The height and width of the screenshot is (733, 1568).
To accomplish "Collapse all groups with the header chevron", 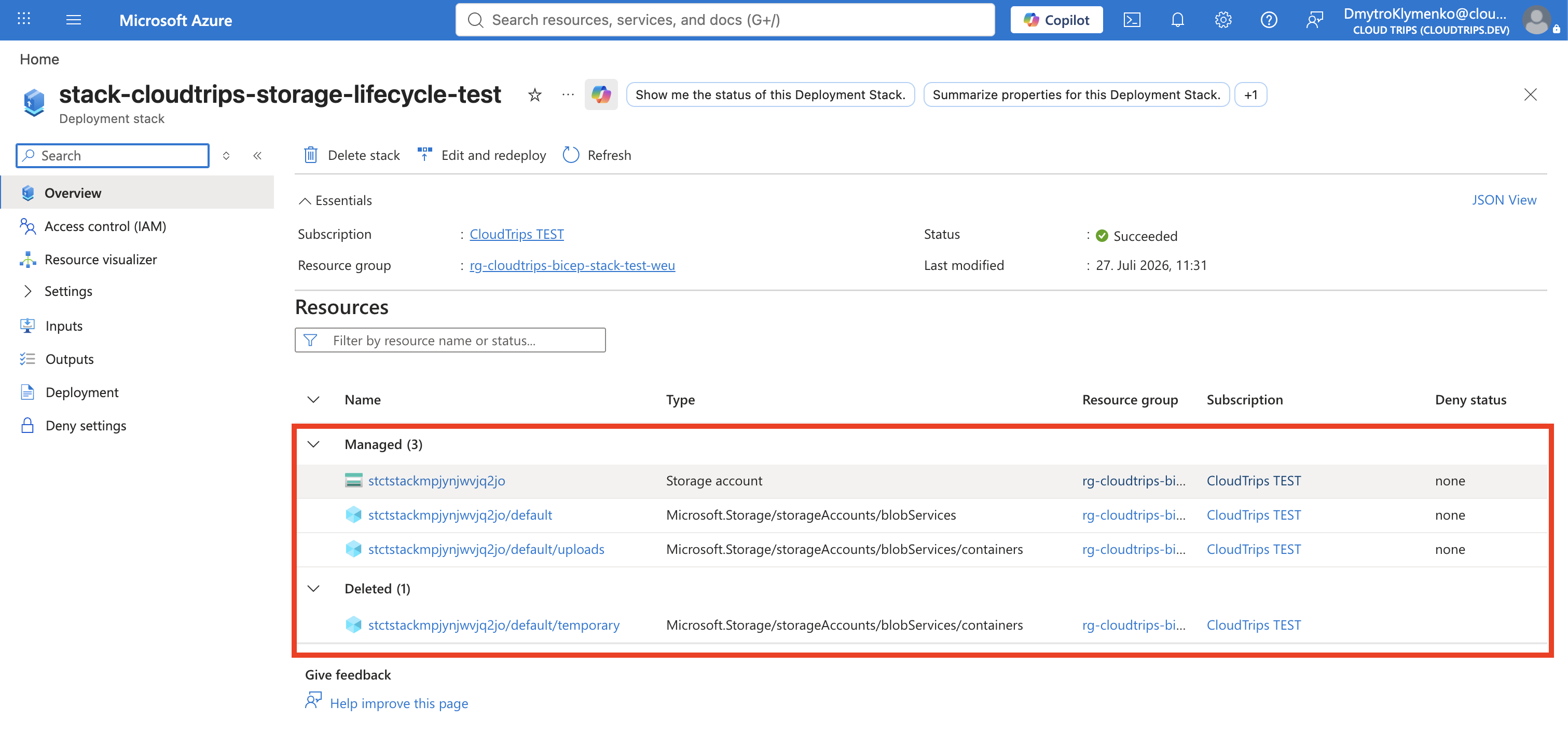I will (x=313, y=400).
